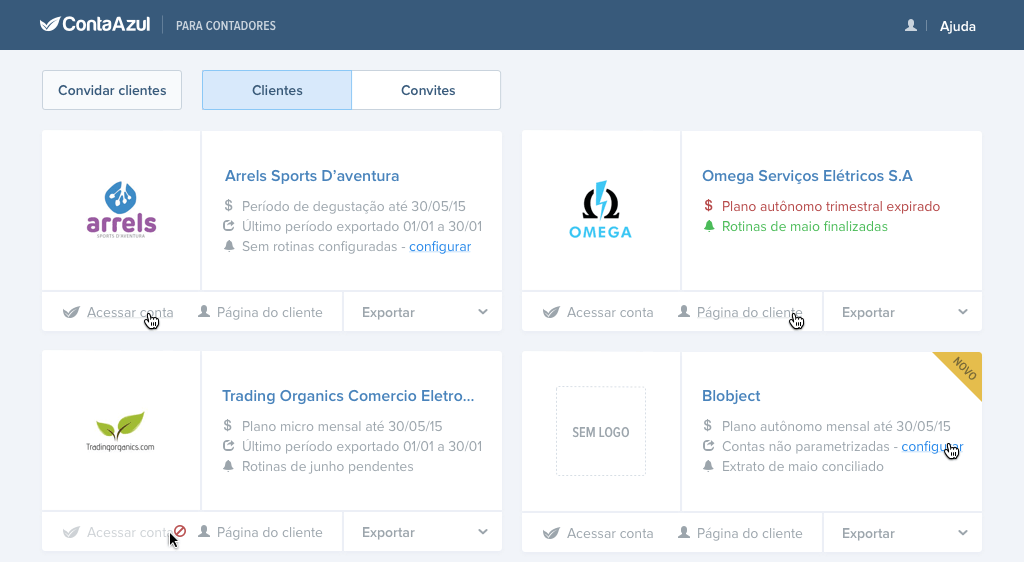Expand the Exportar dropdown for Omega Serviços
This screenshot has width=1024, height=562.
[963, 312]
